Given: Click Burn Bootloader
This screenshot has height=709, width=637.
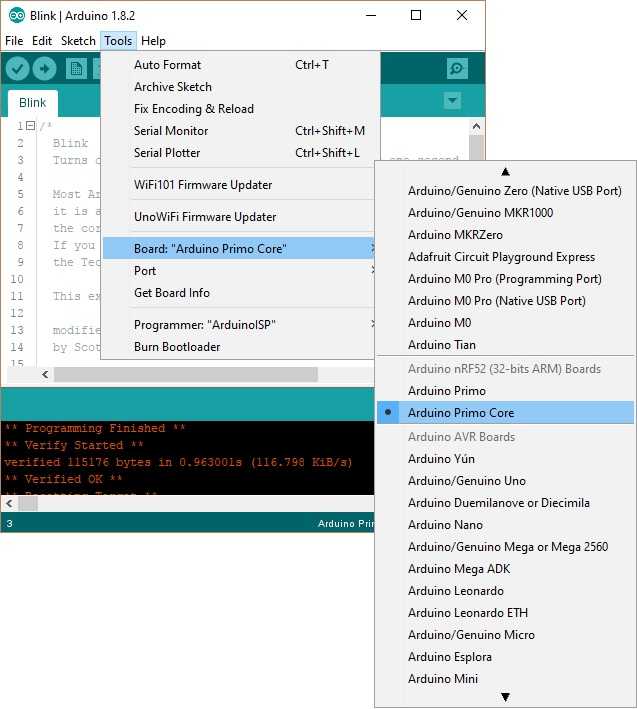Looking at the screenshot, I should point(177,347).
